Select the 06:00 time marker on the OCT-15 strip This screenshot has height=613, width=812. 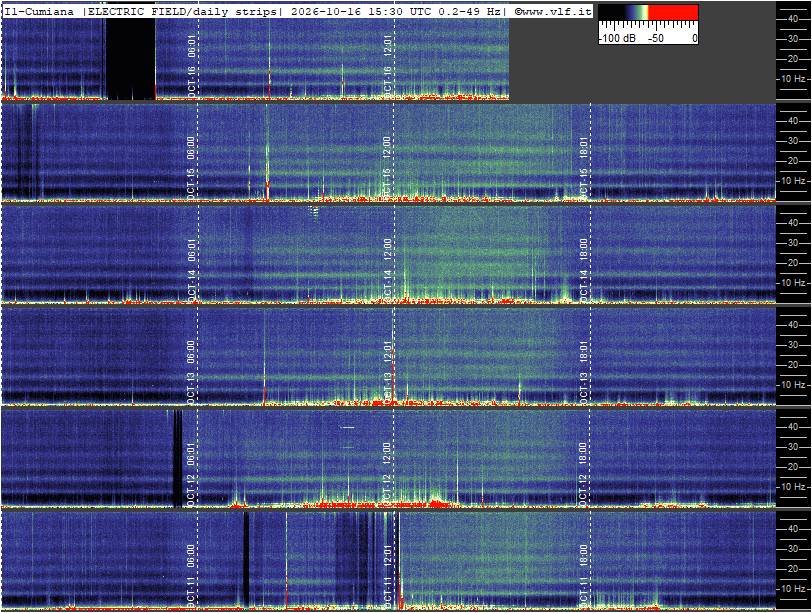191,147
